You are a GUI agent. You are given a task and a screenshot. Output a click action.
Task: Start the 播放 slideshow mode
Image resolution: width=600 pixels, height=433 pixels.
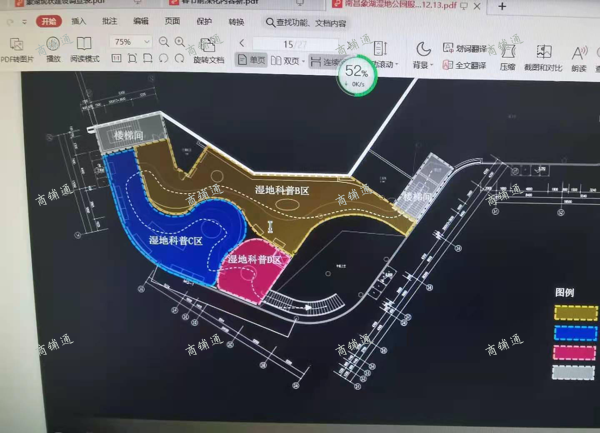click(53, 50)
